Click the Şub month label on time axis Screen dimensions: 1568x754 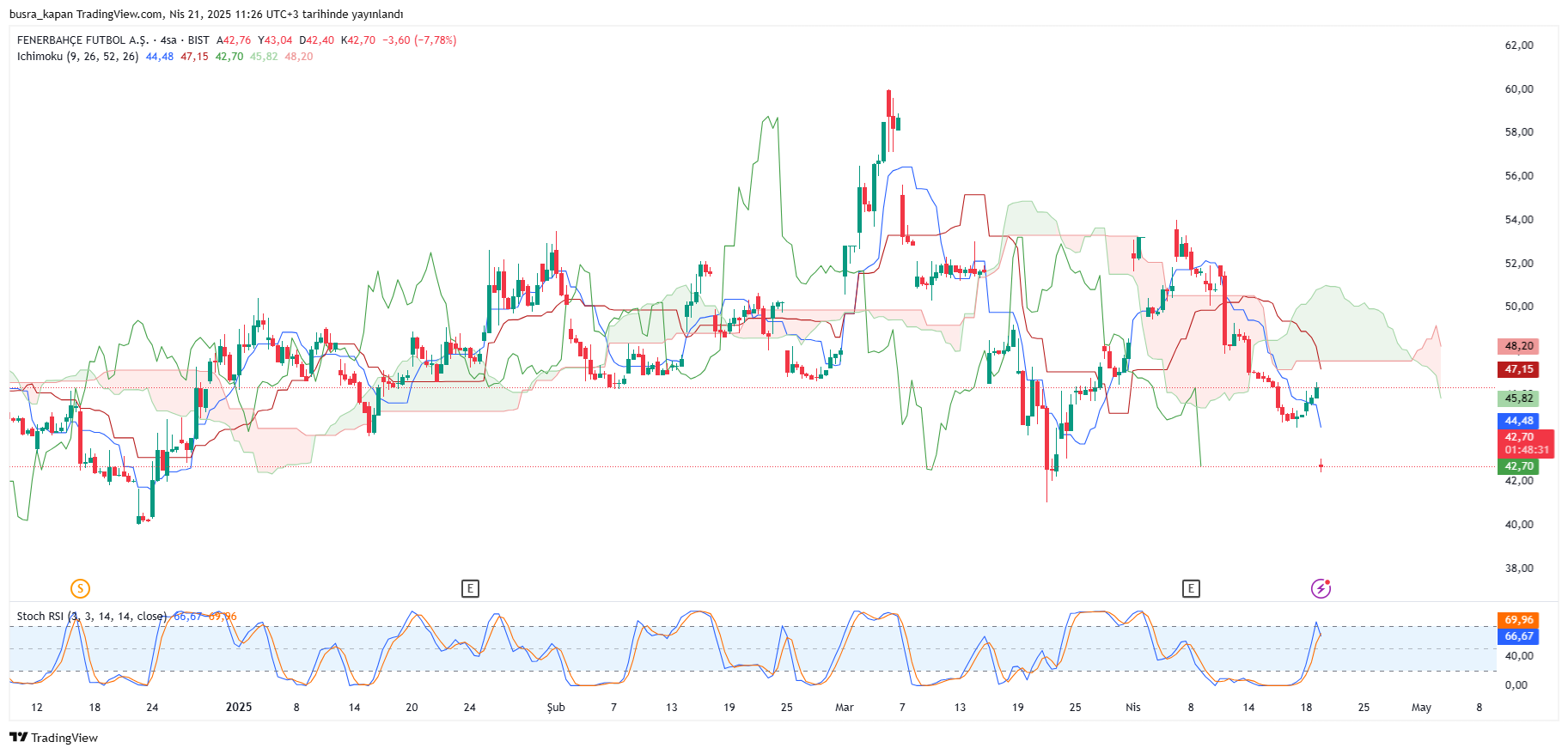pyautogui.click(x=556, y=708)
